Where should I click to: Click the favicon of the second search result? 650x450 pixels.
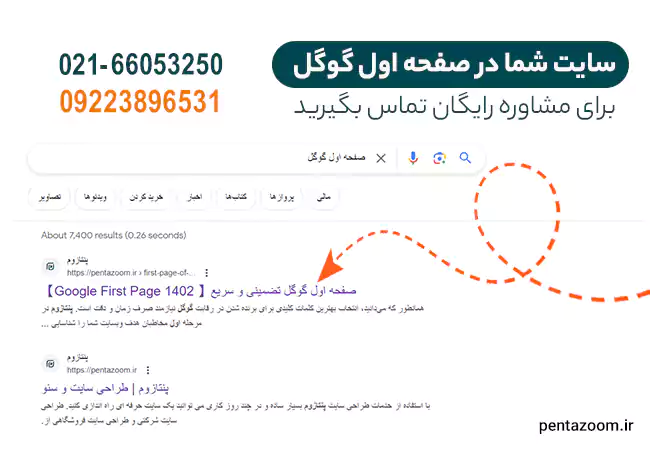[51, 364]
